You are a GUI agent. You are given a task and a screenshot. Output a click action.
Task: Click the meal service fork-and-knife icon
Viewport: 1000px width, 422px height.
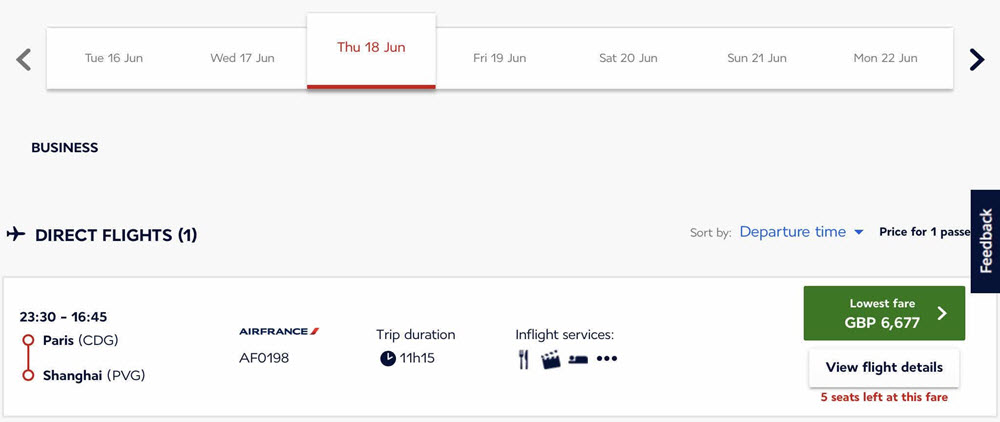pyautogui.click(x=524, y=360)
